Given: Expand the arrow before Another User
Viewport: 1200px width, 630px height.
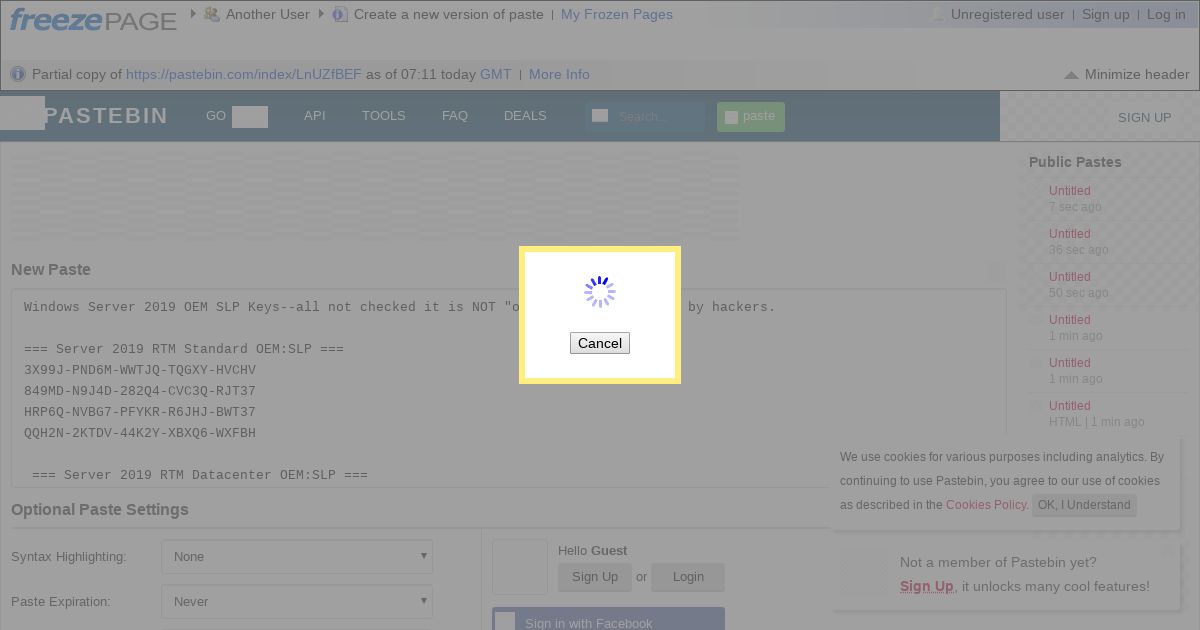Looking at the screenshot, I should pos(193,14).
